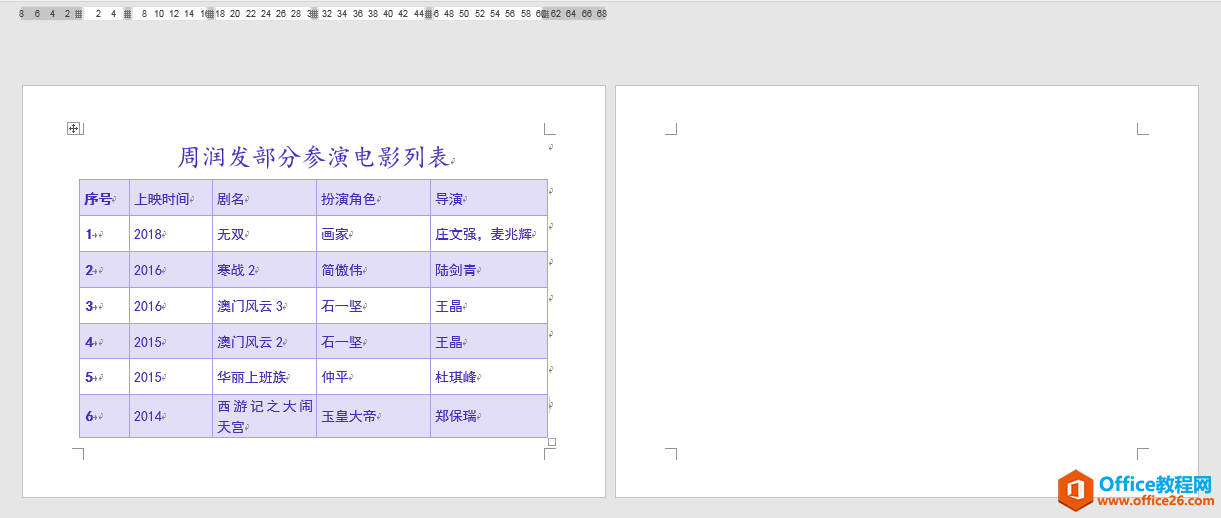Select the 西游记之大闹天宫 cell

click(265, 416)
